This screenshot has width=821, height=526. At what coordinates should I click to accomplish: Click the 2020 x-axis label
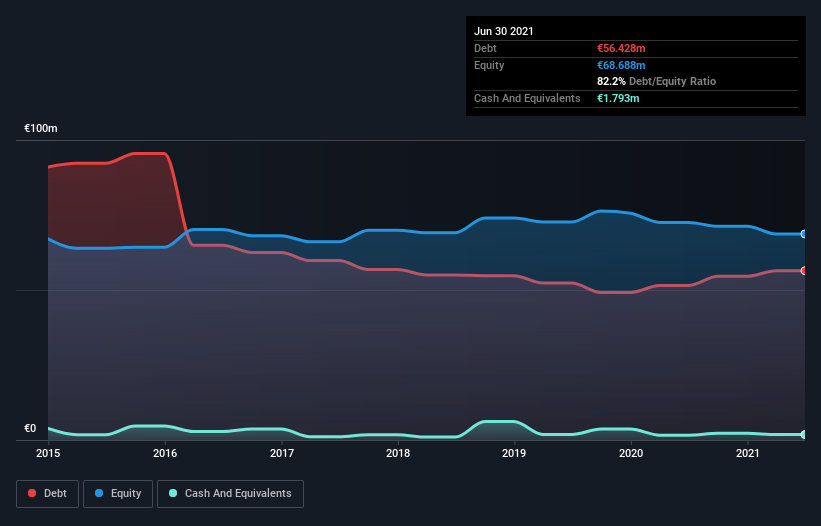point(631,453)
